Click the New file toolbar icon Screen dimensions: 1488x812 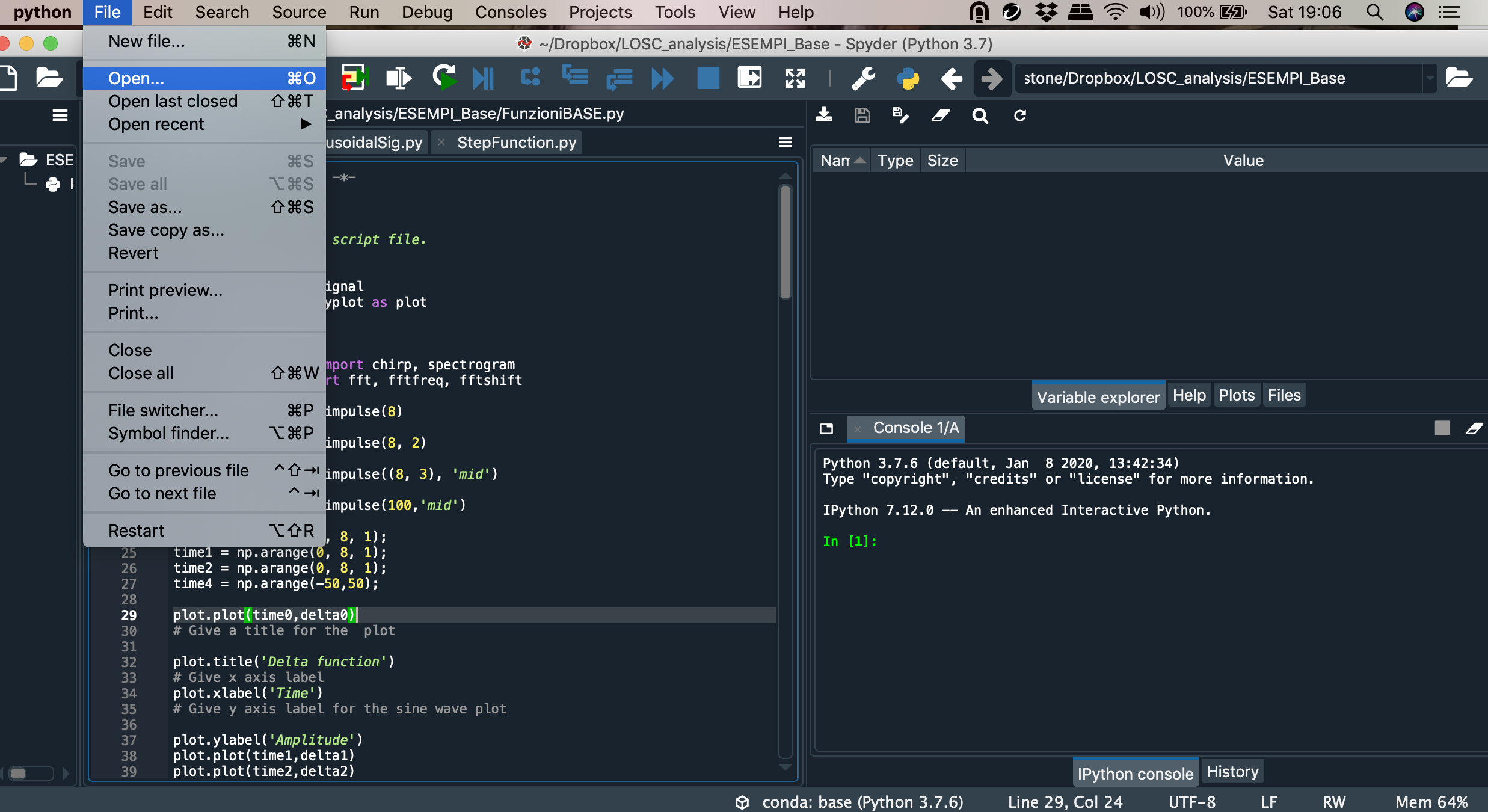click(8, 78)
